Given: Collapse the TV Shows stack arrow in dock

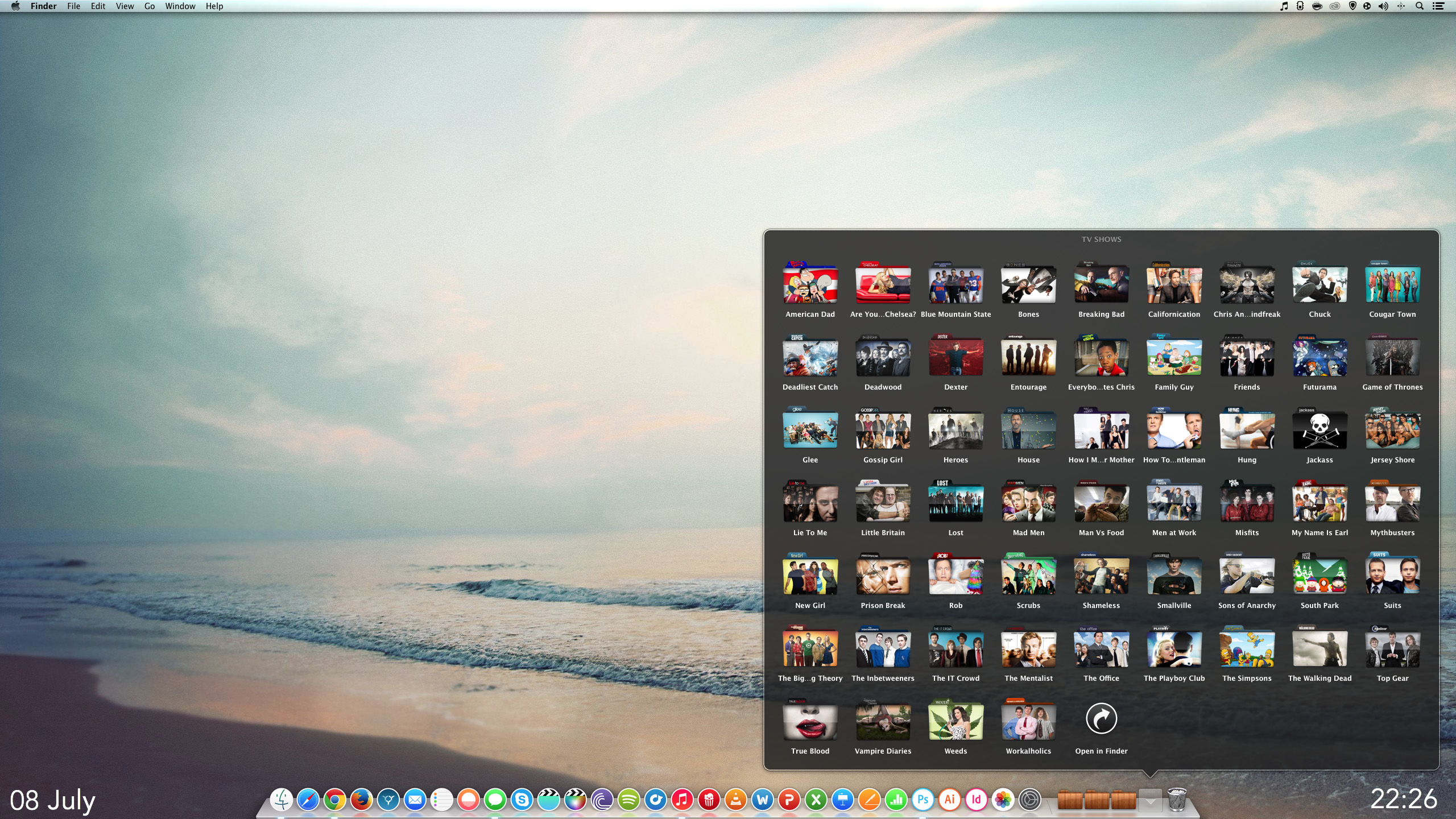Looking at the screenshot, I should [x=1150, y=801].
